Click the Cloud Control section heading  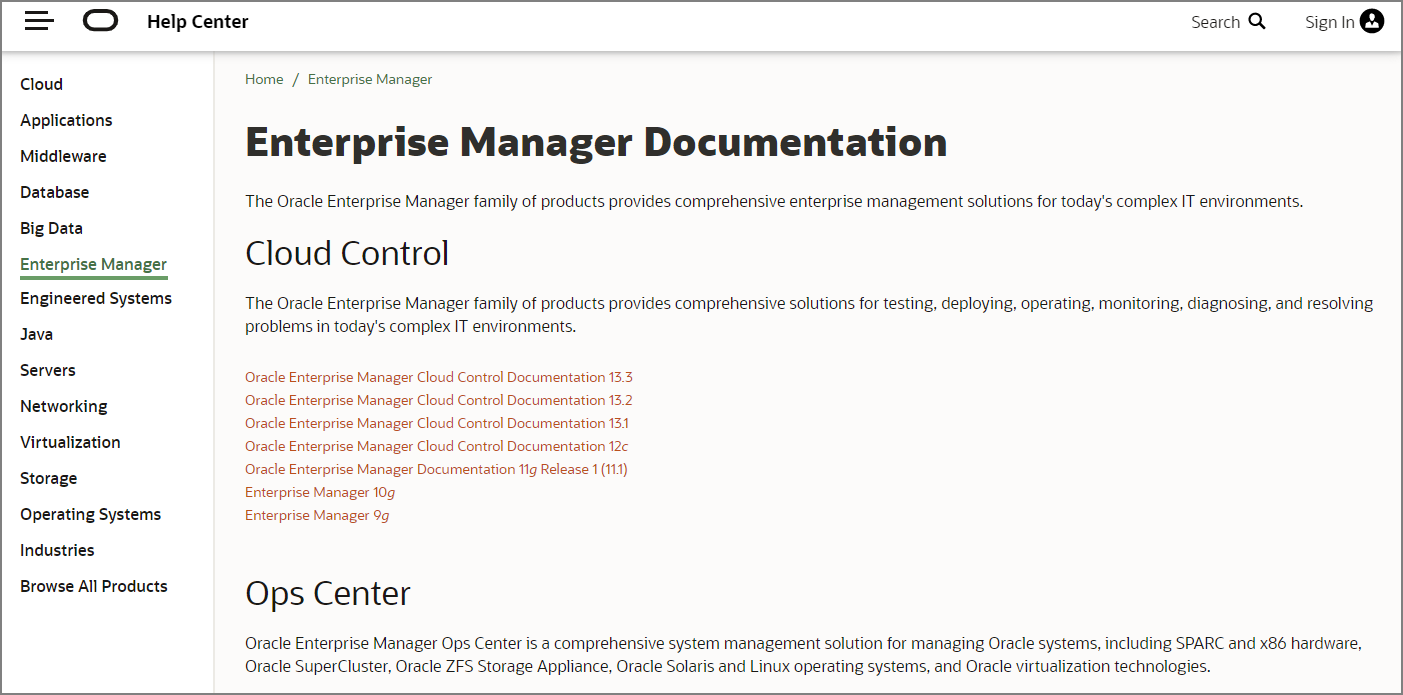coord(347,253)
